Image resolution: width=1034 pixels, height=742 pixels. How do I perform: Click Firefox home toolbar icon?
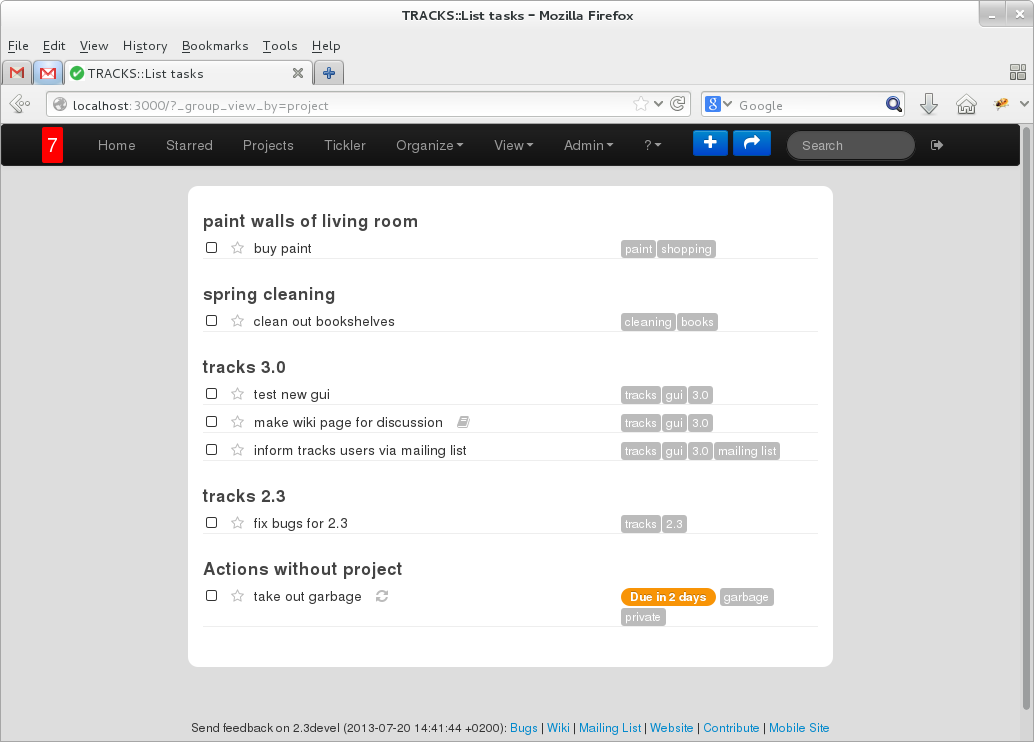(965, 105)
